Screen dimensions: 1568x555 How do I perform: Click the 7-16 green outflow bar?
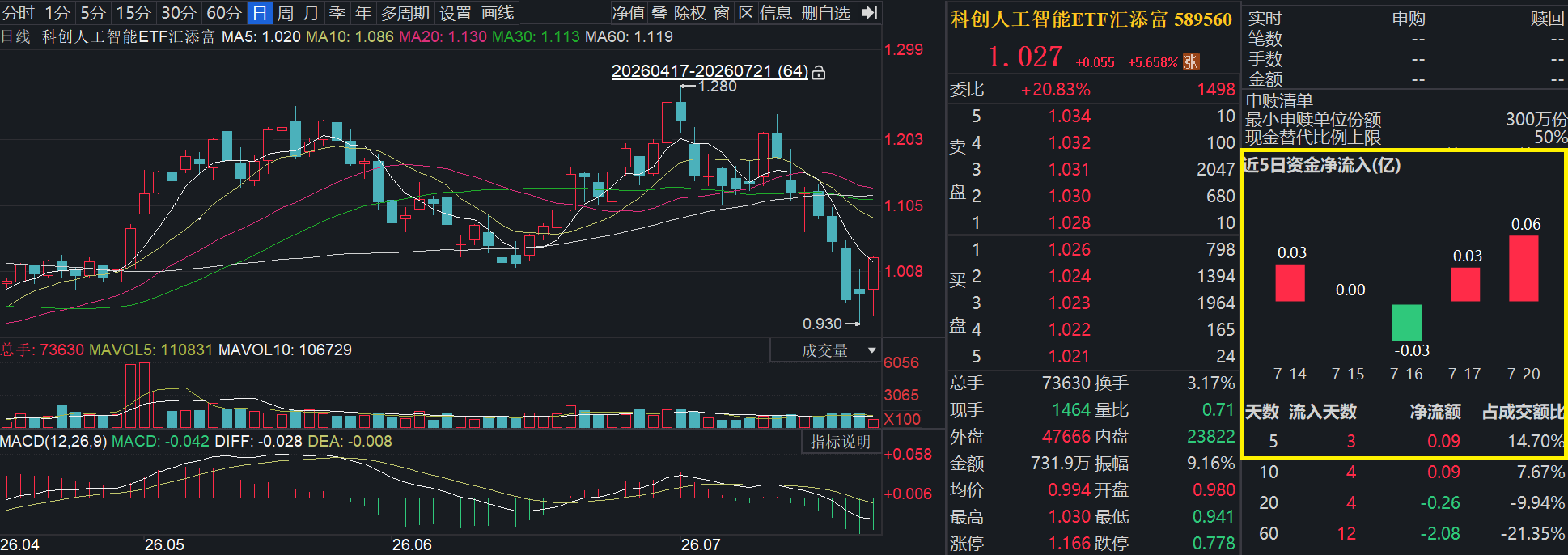point(1407,322)
